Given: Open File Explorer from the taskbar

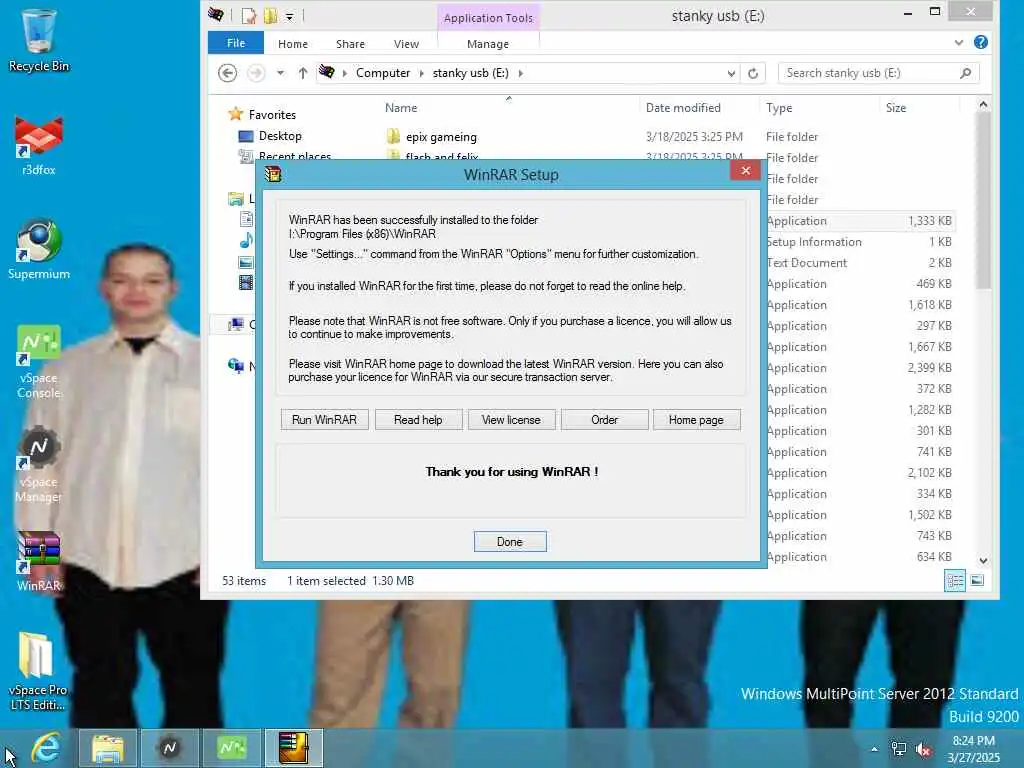Looking at the screenshot, I should (108, 748).
